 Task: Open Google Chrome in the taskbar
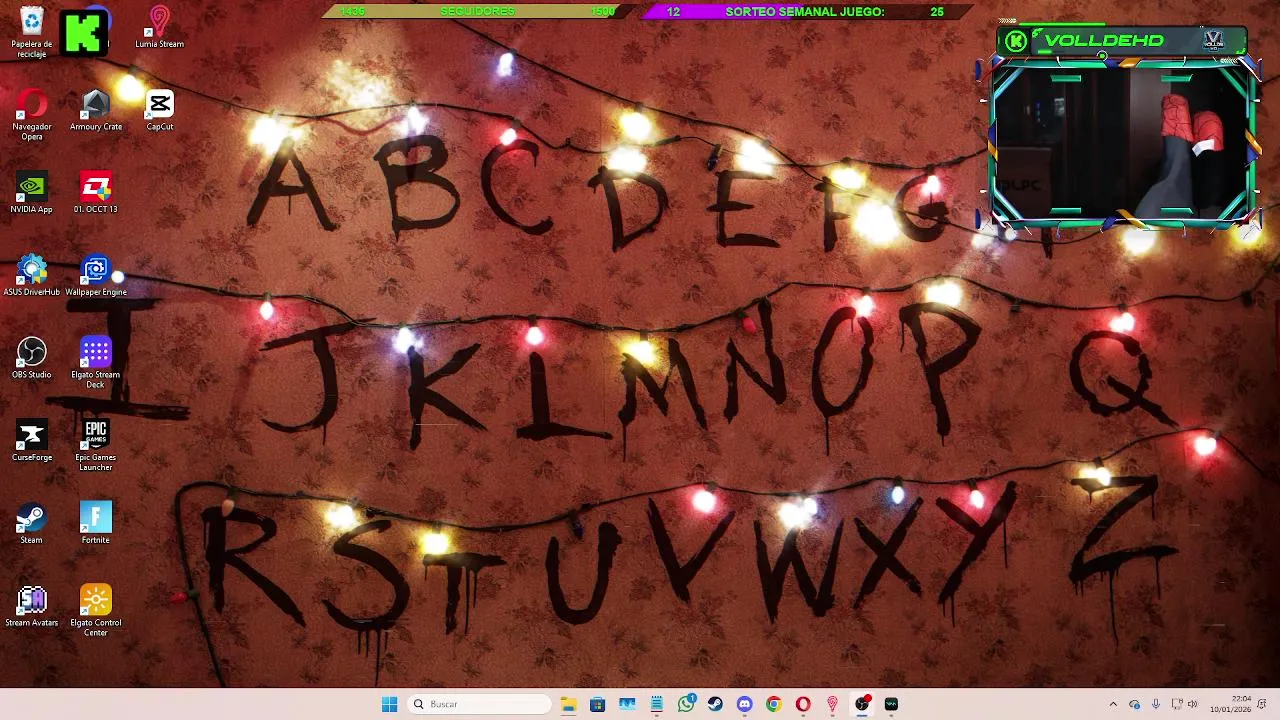(x=774, y=704)
